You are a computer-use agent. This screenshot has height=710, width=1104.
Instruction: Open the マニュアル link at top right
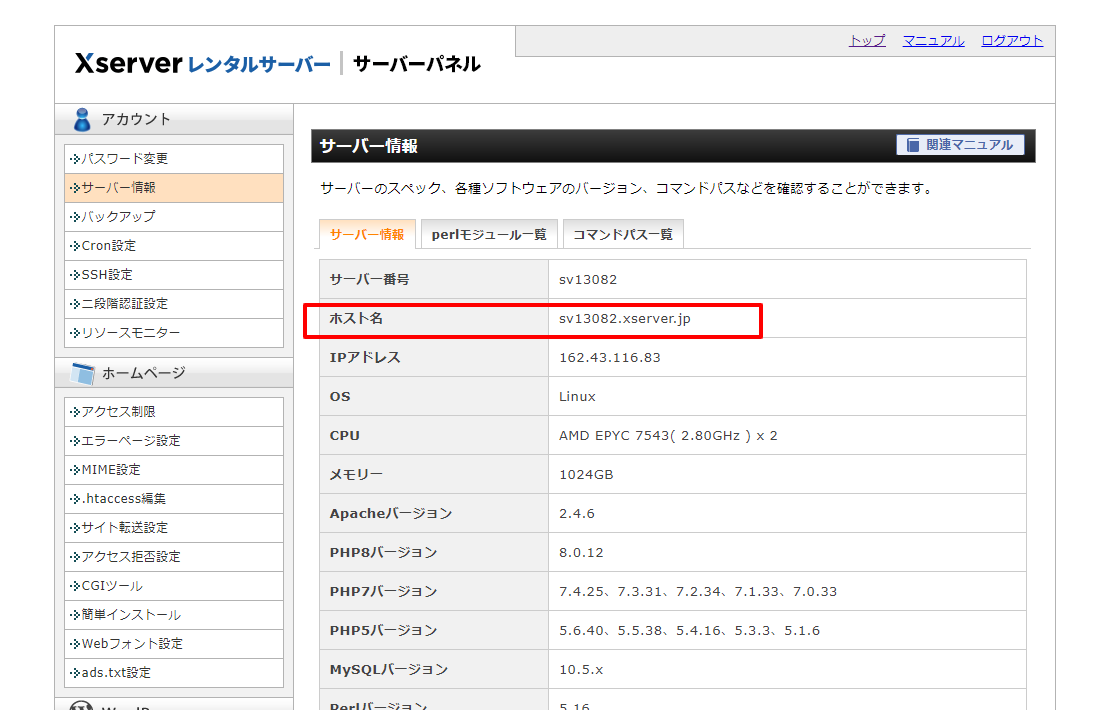933,41
